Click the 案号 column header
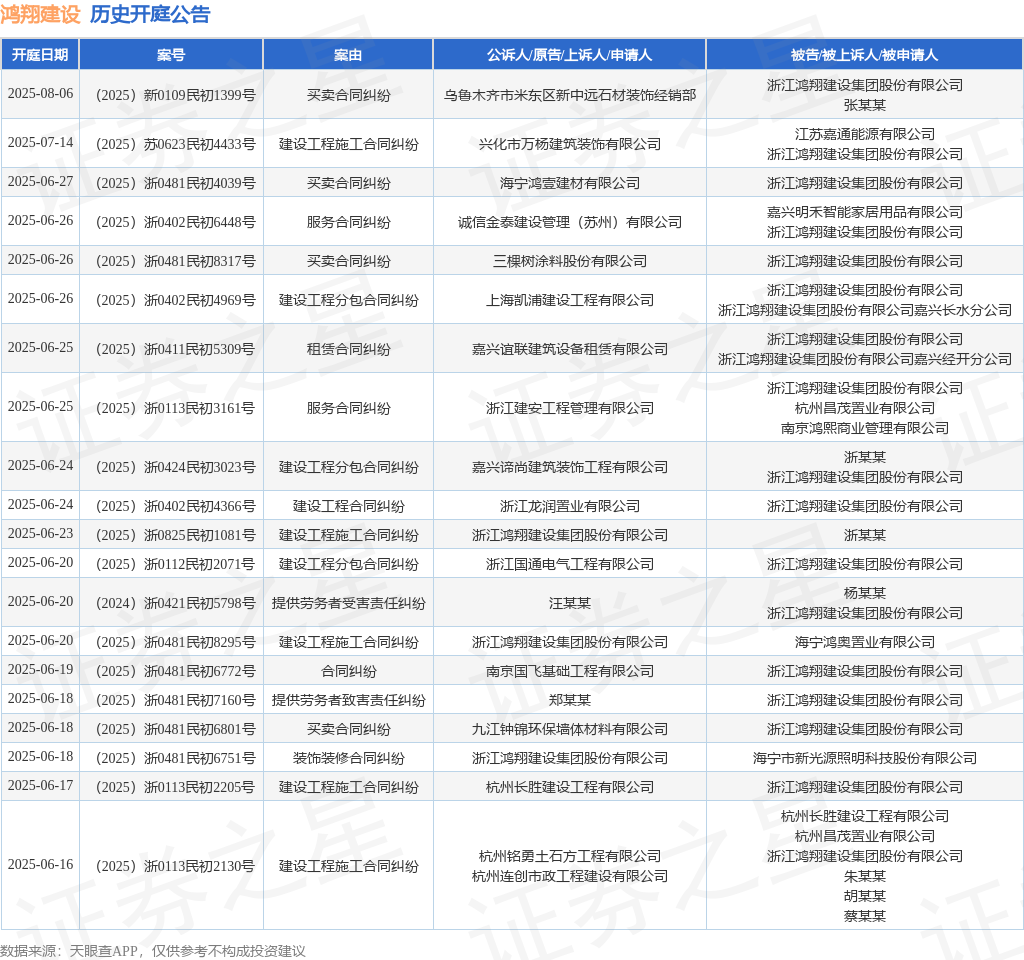Screen dimensions: 1024x960 [x=171, y=55]
